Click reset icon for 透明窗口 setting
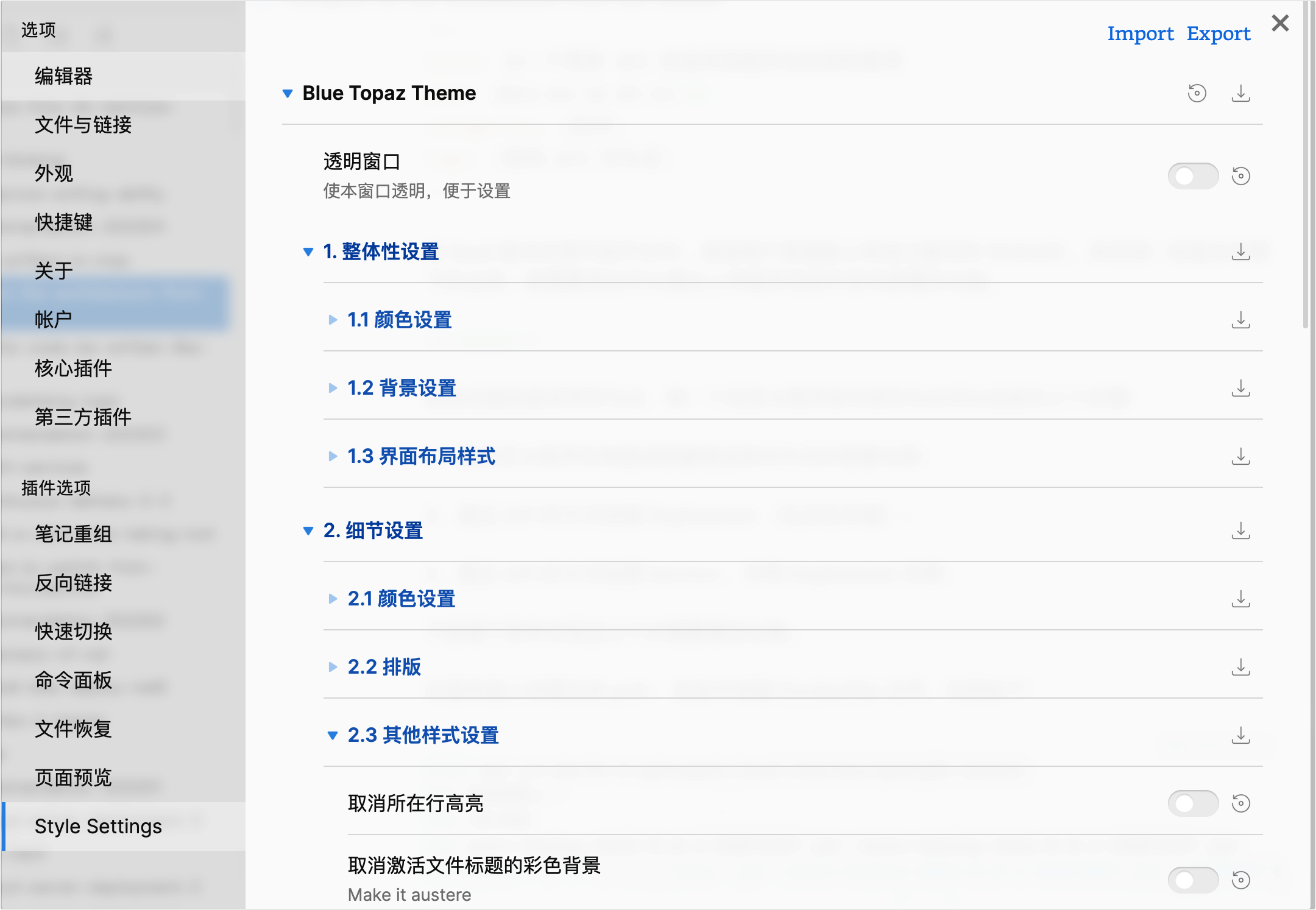 click(x=1240, y=176)
